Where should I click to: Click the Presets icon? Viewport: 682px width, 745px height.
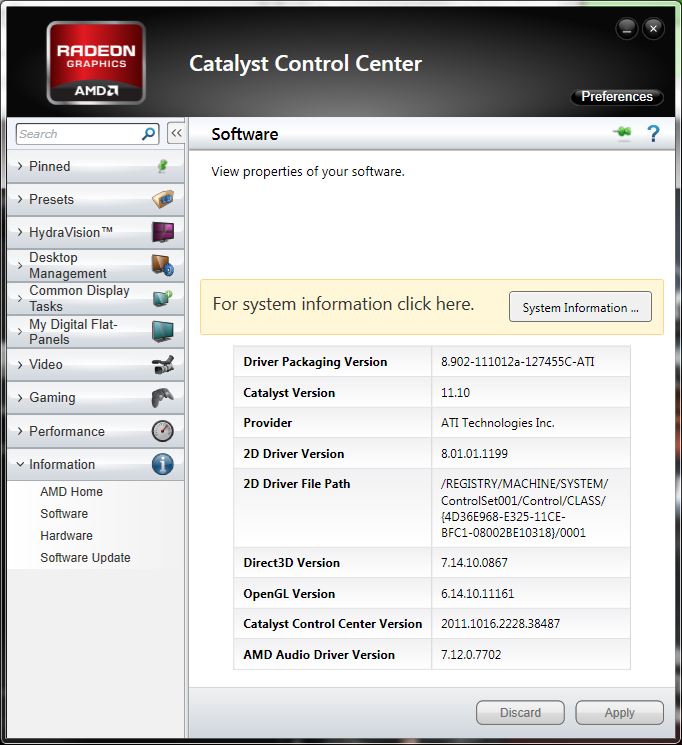[163, 199]
